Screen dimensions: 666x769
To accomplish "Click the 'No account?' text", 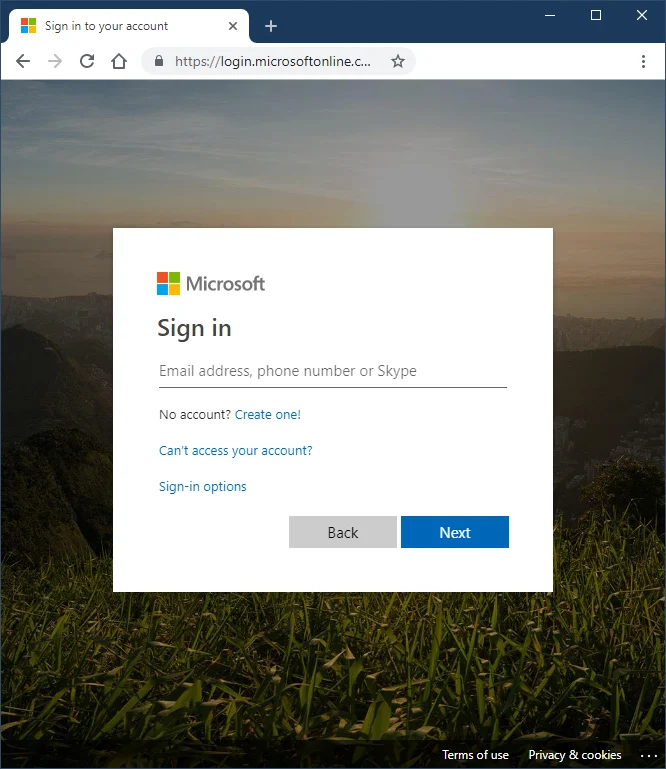I will point(195,415).
